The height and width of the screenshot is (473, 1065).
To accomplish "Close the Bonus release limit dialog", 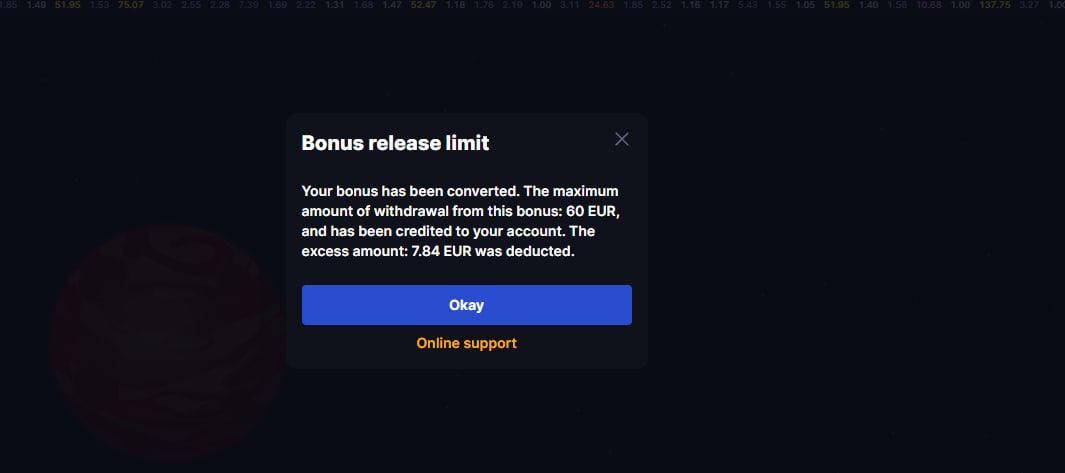I will pyautogui.click(x=621, y=139).
